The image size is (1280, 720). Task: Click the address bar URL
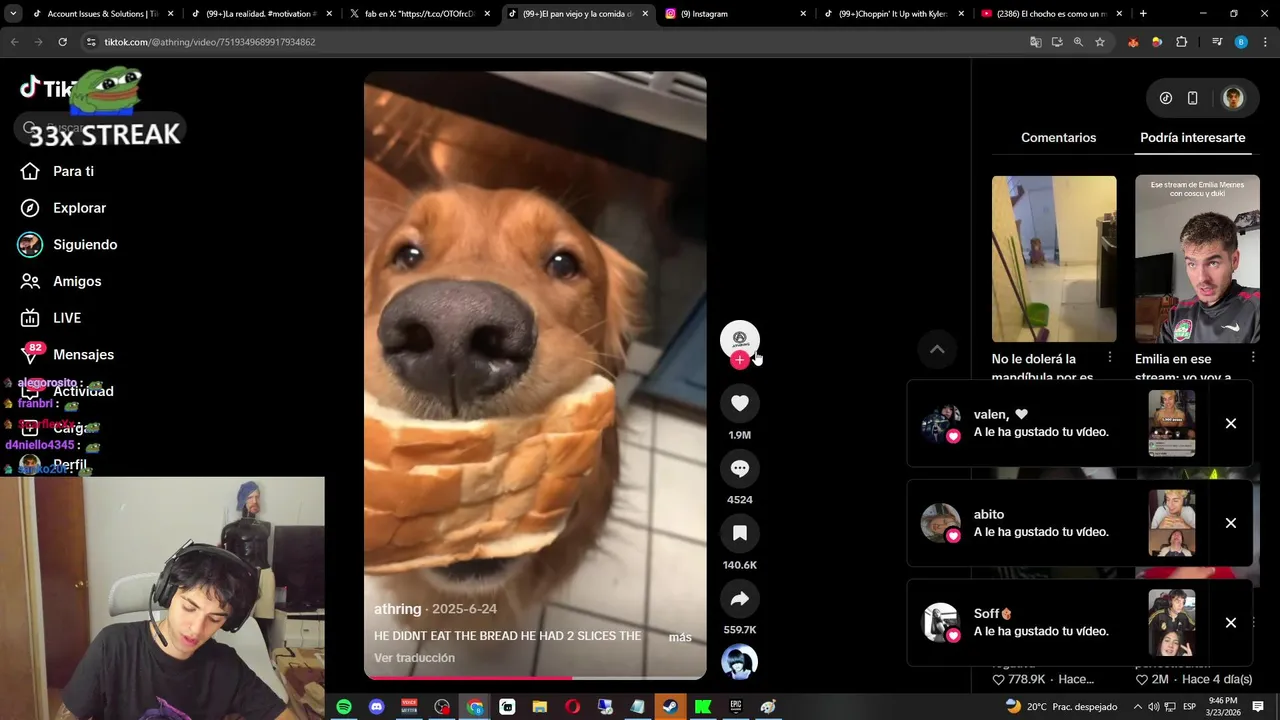click(x=210, y=42)
